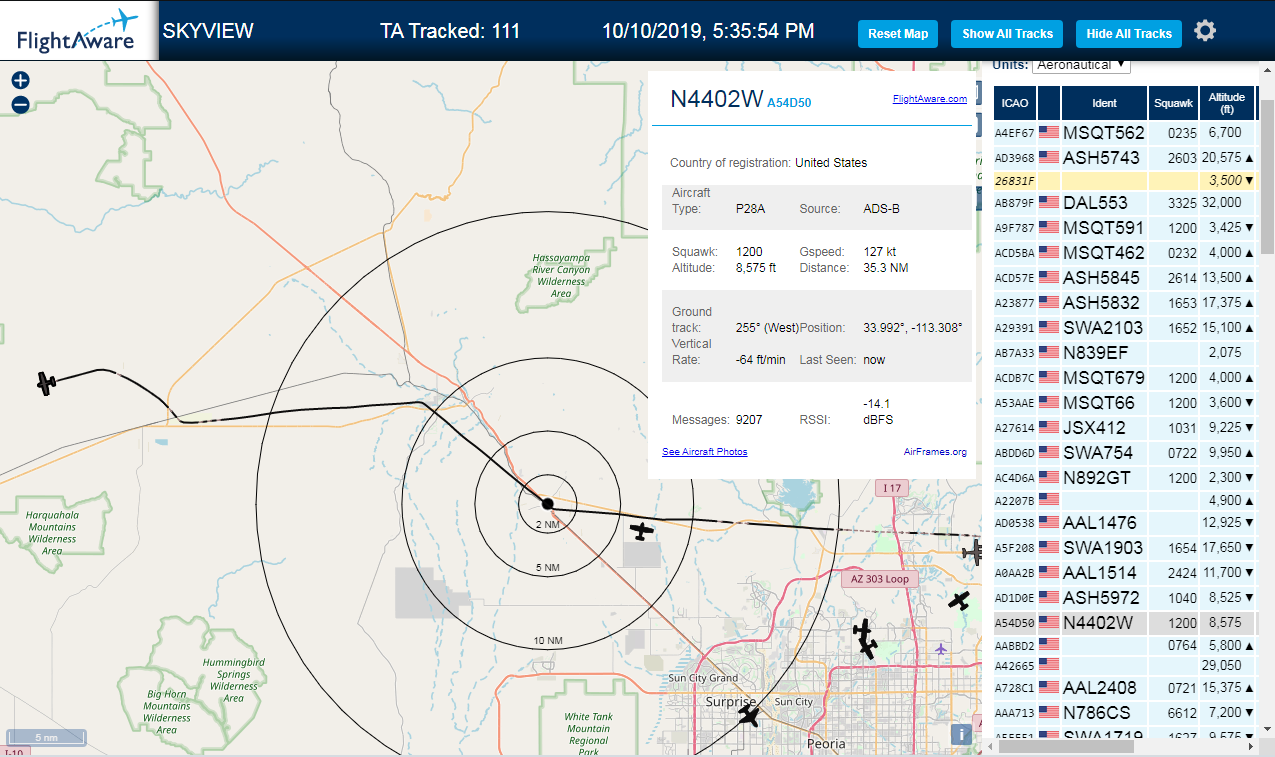The width and height of the screenshot is (1275, 757).
Task: Select the MSQT591 row
Action: 1125,227
